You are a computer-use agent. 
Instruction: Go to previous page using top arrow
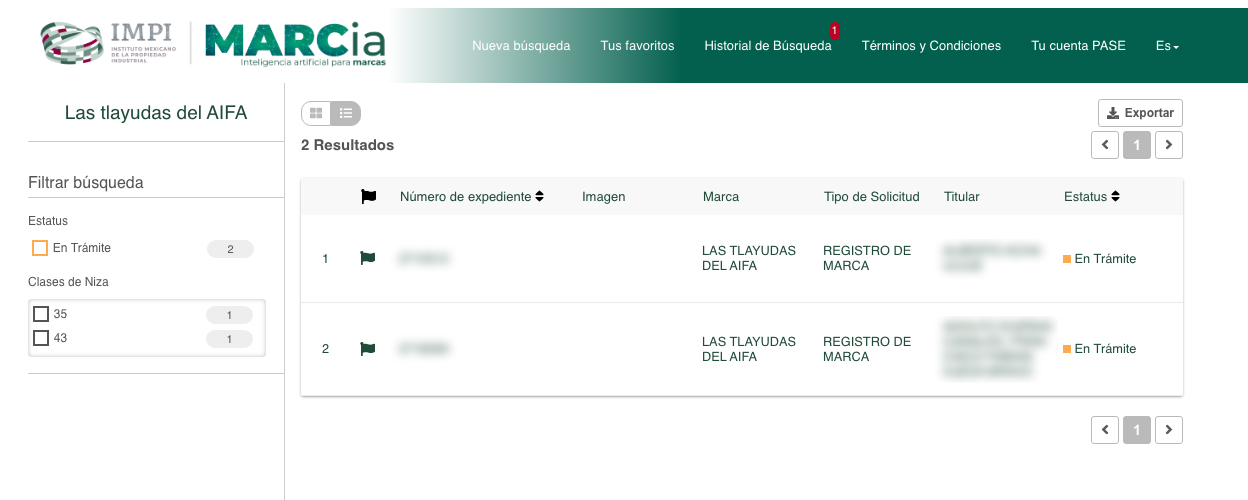pos(1105,145)
